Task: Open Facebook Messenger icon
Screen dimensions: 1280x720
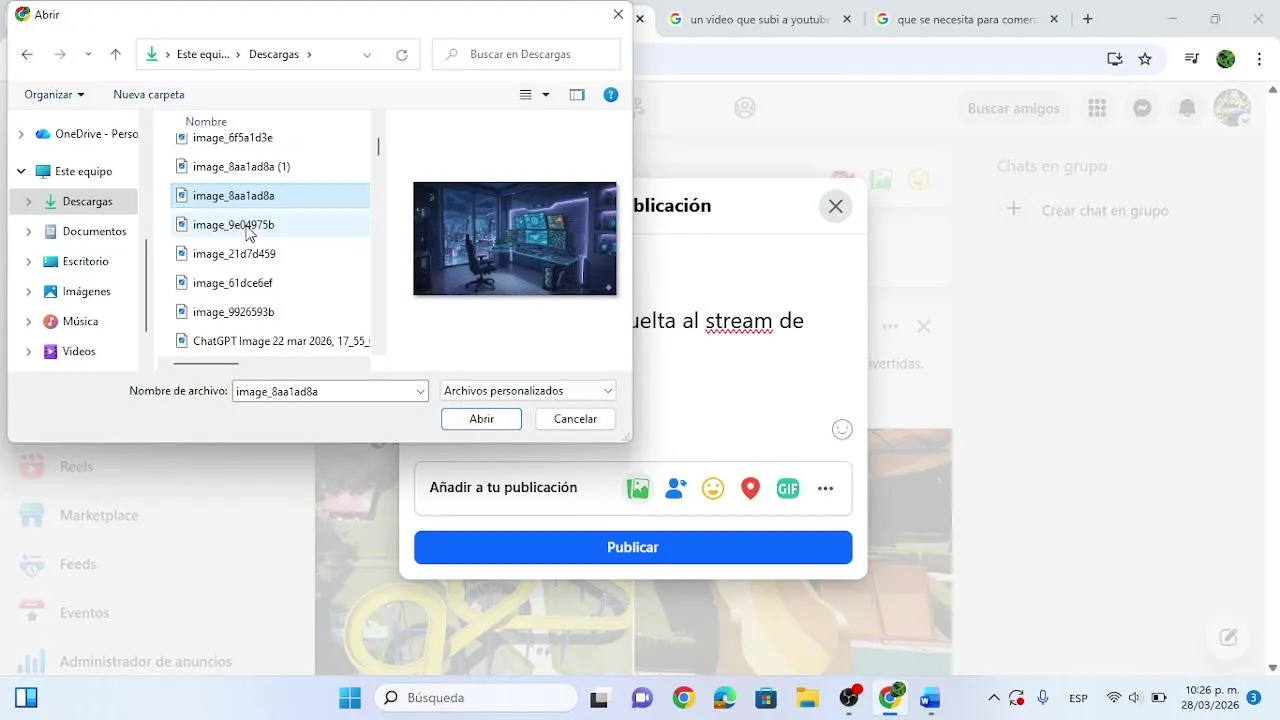Action: click(1142, 108)
